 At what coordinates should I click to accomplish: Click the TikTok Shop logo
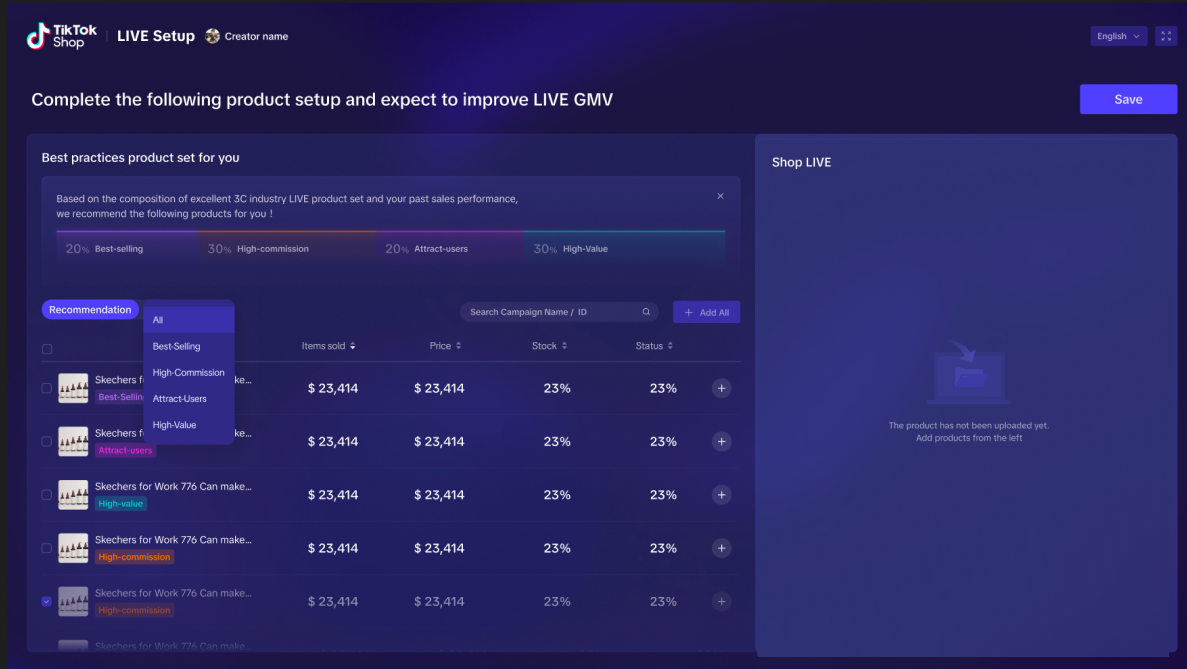(x=61, y=37)
